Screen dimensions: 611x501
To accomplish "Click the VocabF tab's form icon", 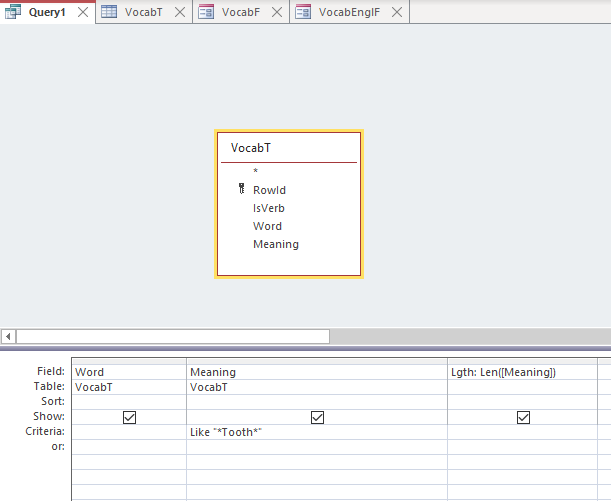I will click(206, 12).
